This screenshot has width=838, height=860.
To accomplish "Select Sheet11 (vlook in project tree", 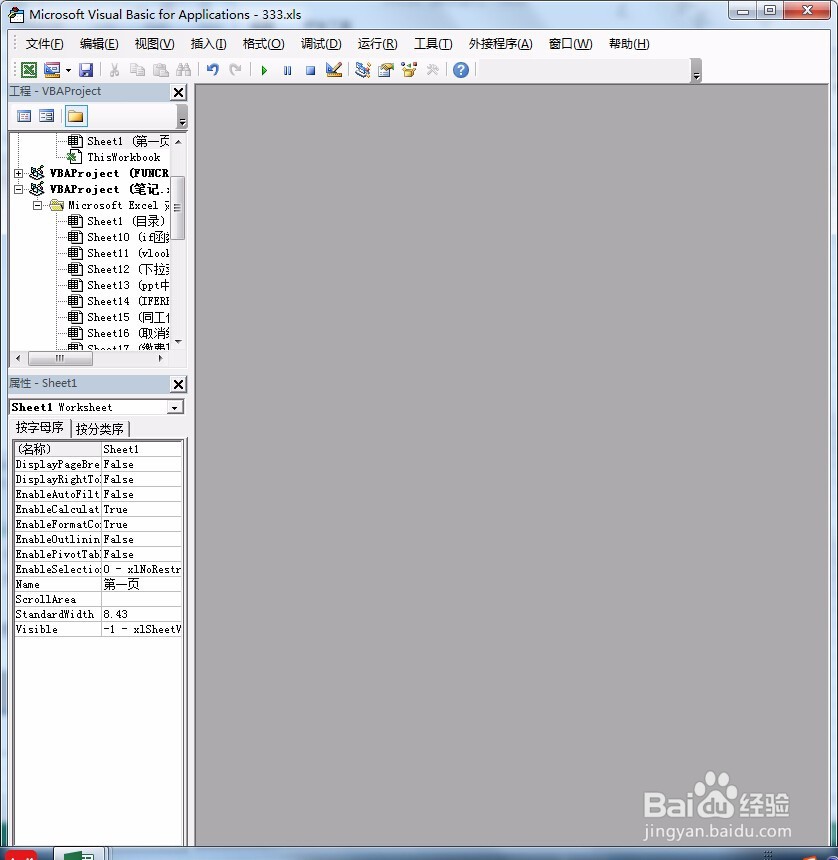I will (x=128, y=253).
